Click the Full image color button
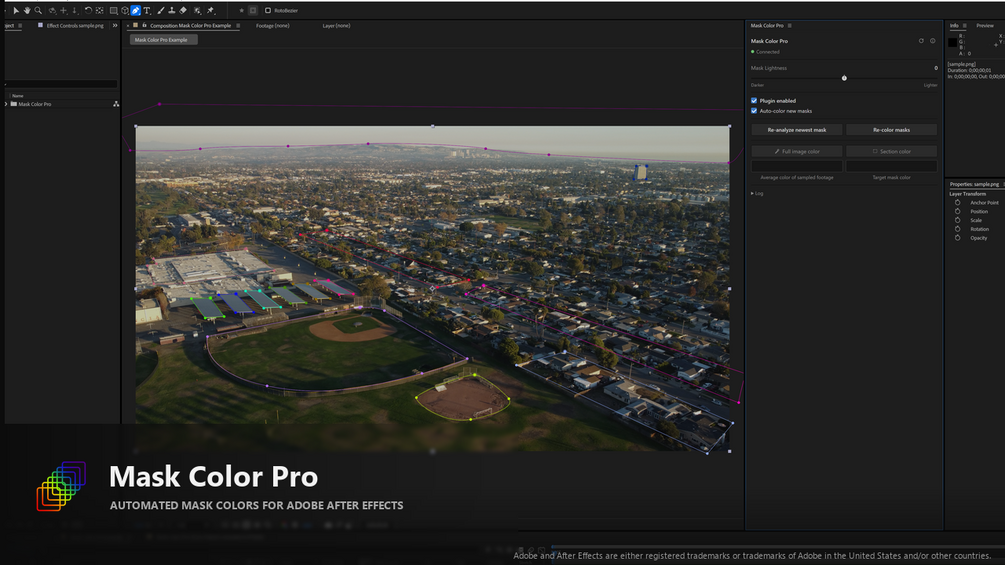 click(797, 151)
